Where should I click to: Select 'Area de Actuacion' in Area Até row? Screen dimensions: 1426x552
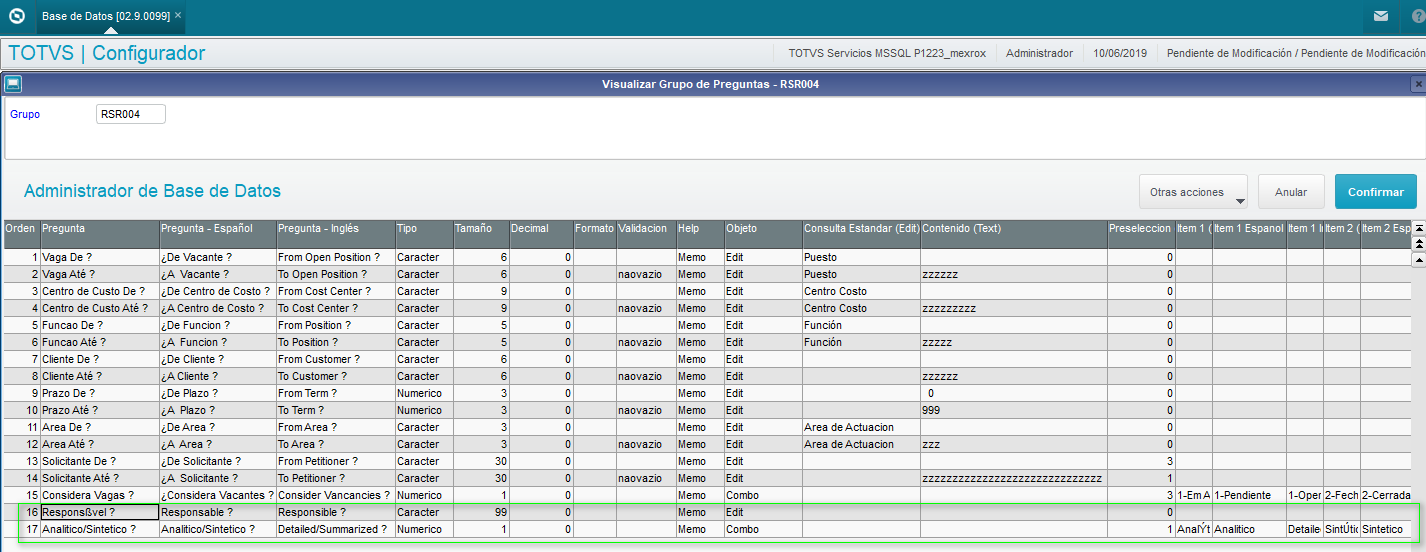tap(861, 444)
